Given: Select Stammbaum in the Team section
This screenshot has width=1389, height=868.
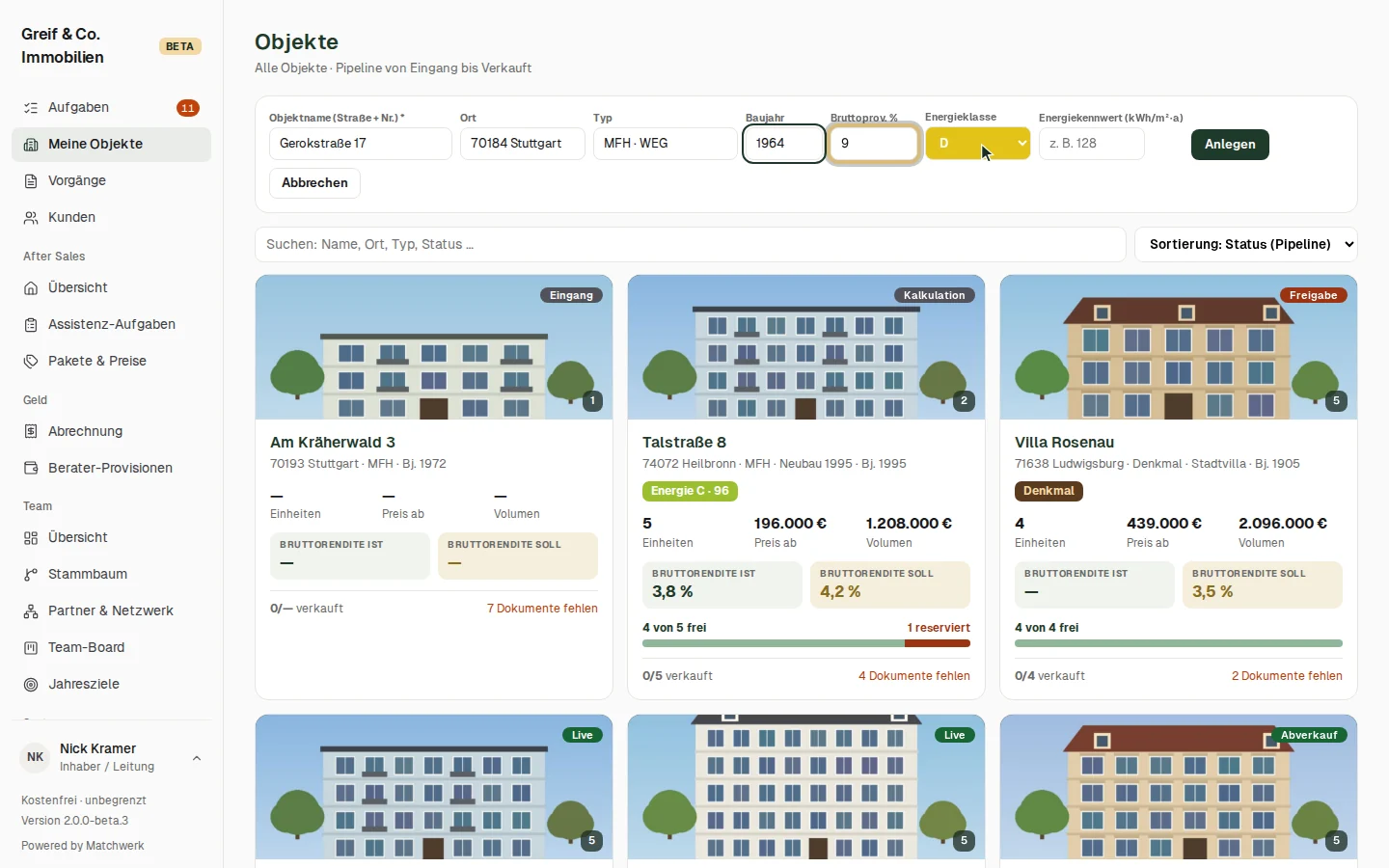Looking at the screenshot, I should 111,575.
